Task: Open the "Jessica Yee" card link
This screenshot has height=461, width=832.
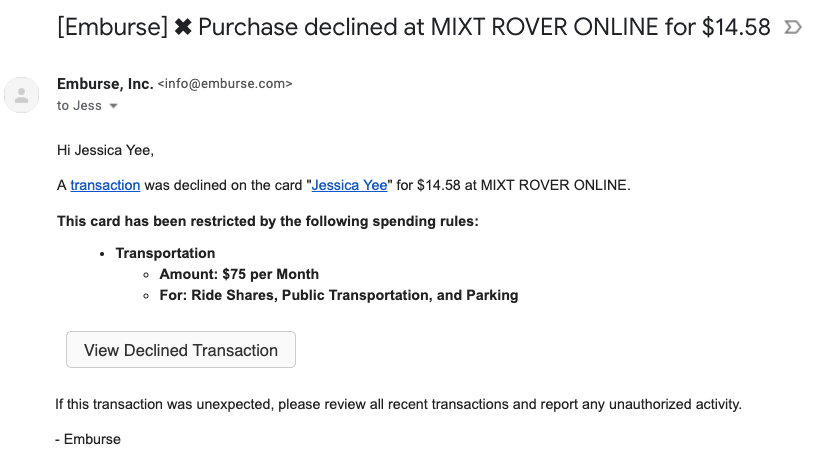Action: [x=349, y=185]
